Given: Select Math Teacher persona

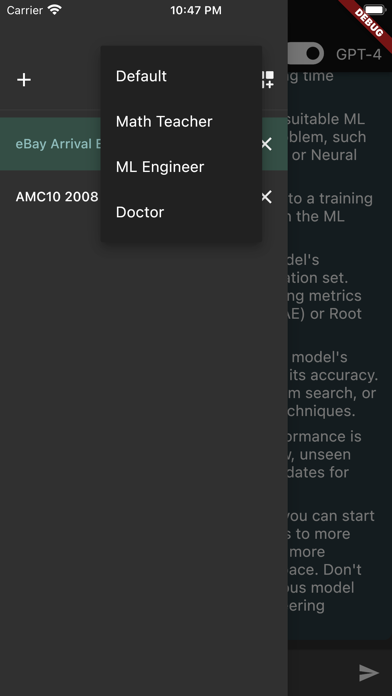Looking at the screenshot, I should click(181, 121).
